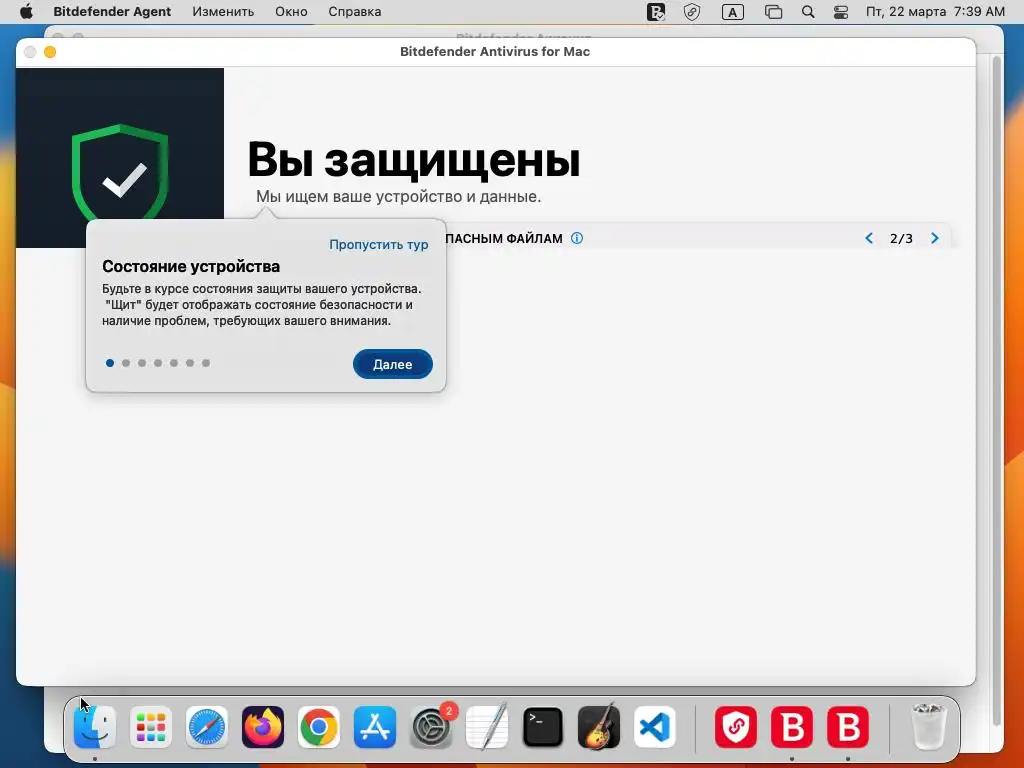
Task: Click the Вы защищены heading
Action: point(414,160)
